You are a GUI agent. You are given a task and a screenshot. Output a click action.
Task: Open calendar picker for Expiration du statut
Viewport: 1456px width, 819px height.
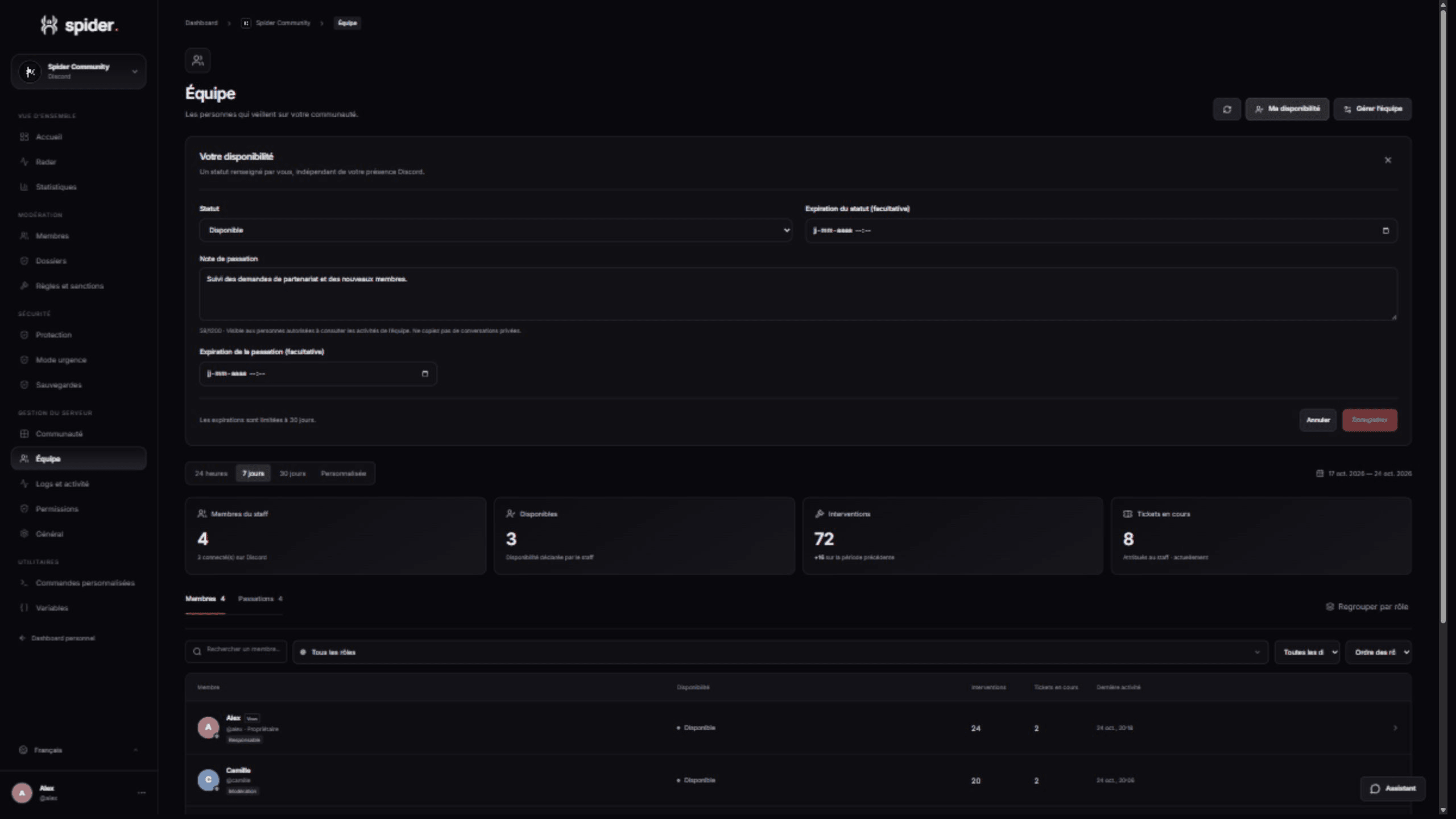[1385, 230]
